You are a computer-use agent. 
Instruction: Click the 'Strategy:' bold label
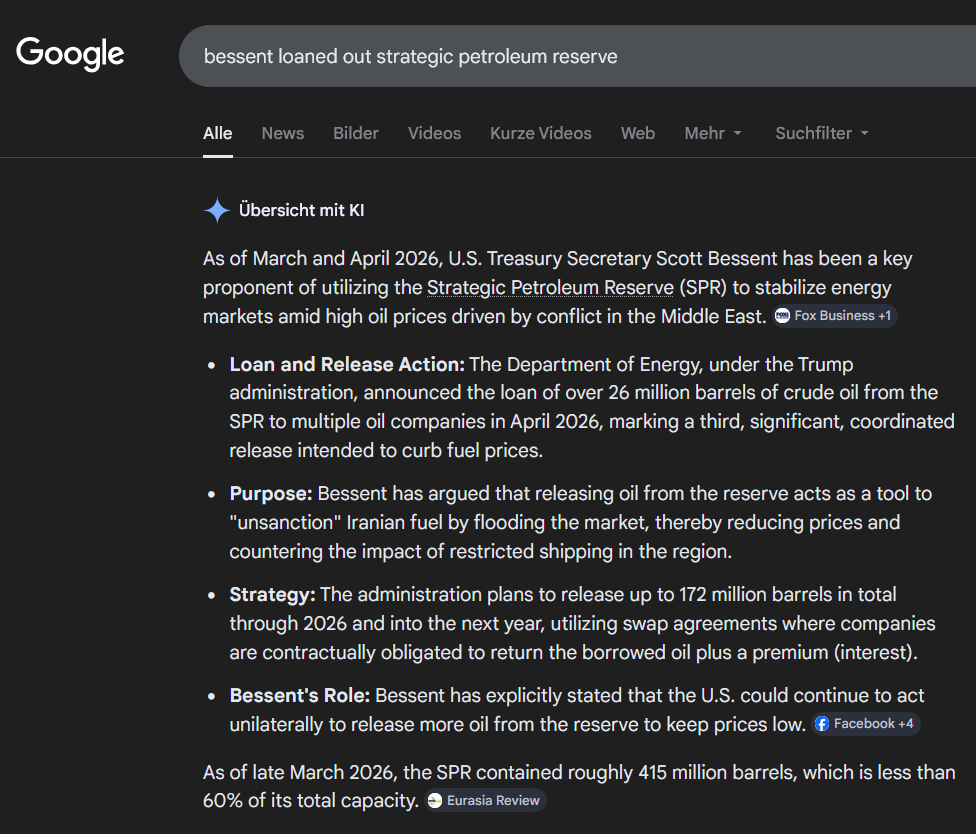pos(272,594)
